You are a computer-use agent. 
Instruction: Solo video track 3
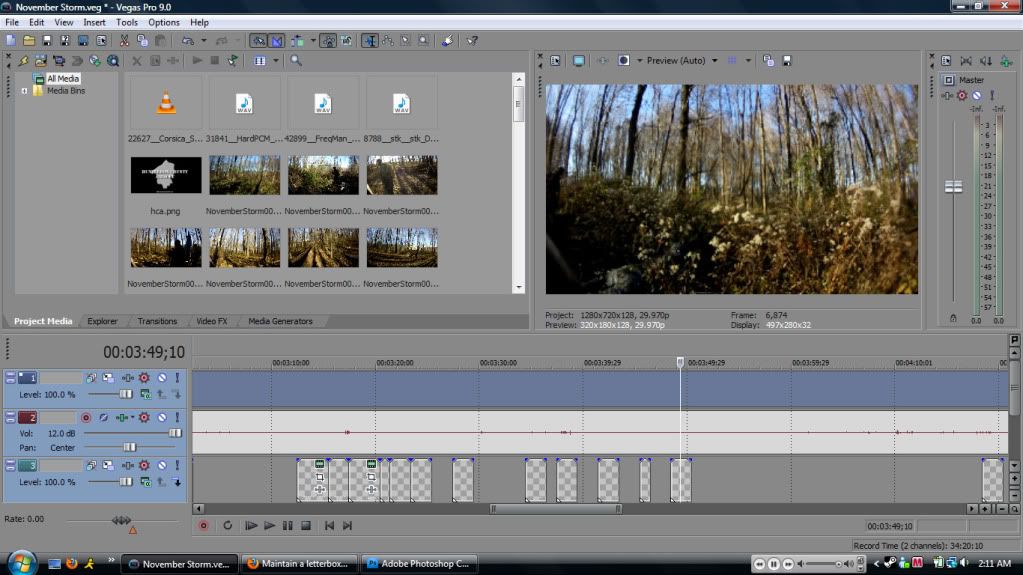(177, 466)
